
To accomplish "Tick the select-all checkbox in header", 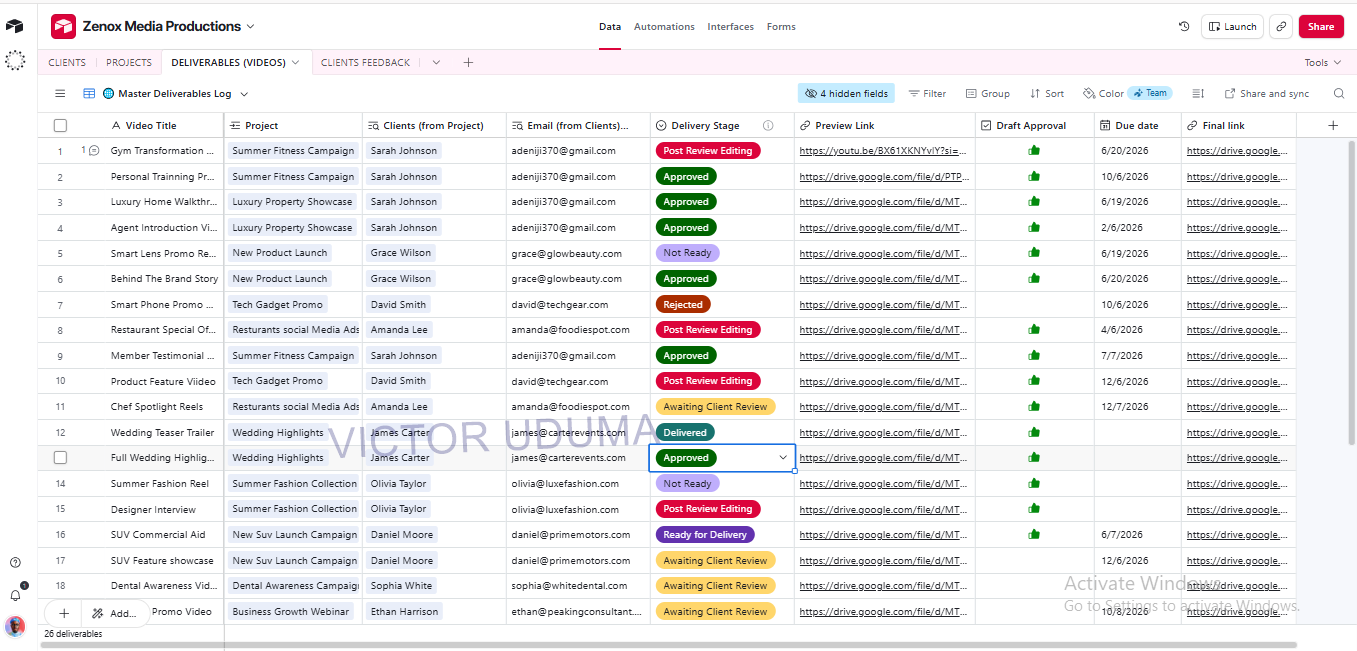I will (x=60, y=125).
